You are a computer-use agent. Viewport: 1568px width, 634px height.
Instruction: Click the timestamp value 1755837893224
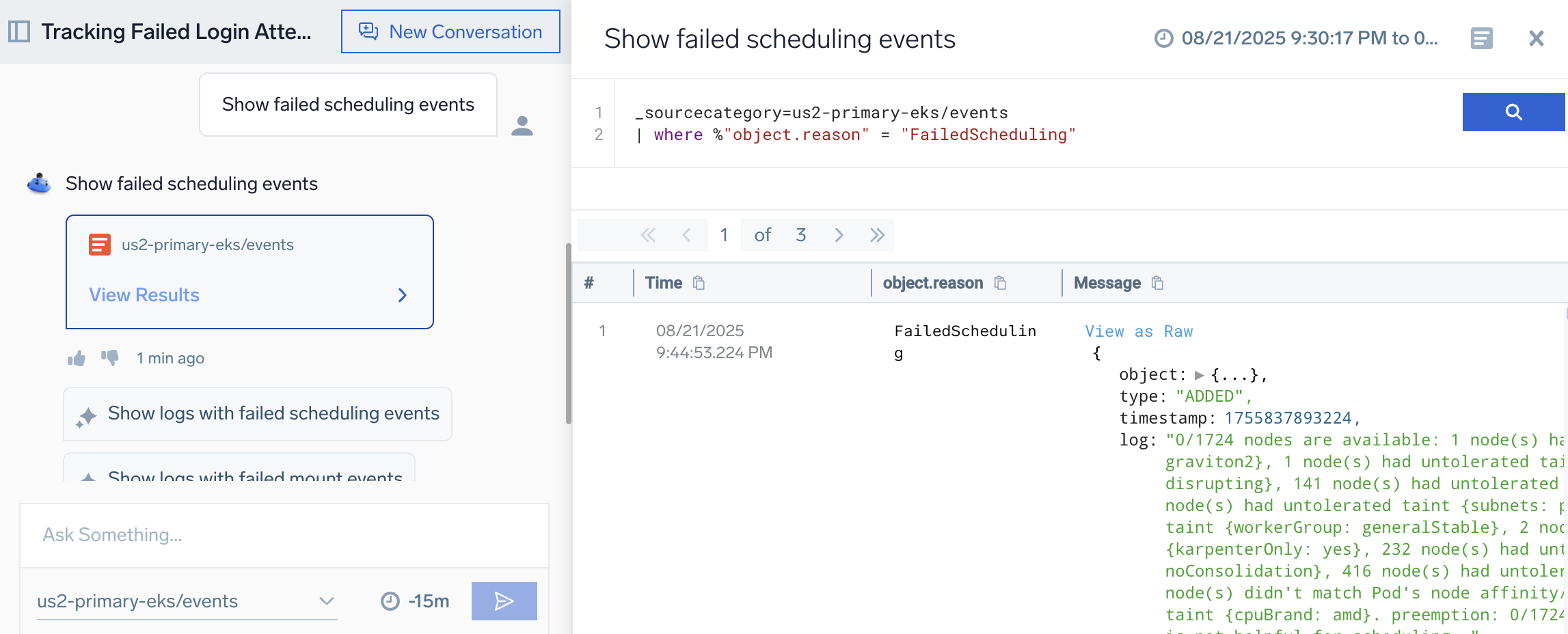(x=1288, y=418)
